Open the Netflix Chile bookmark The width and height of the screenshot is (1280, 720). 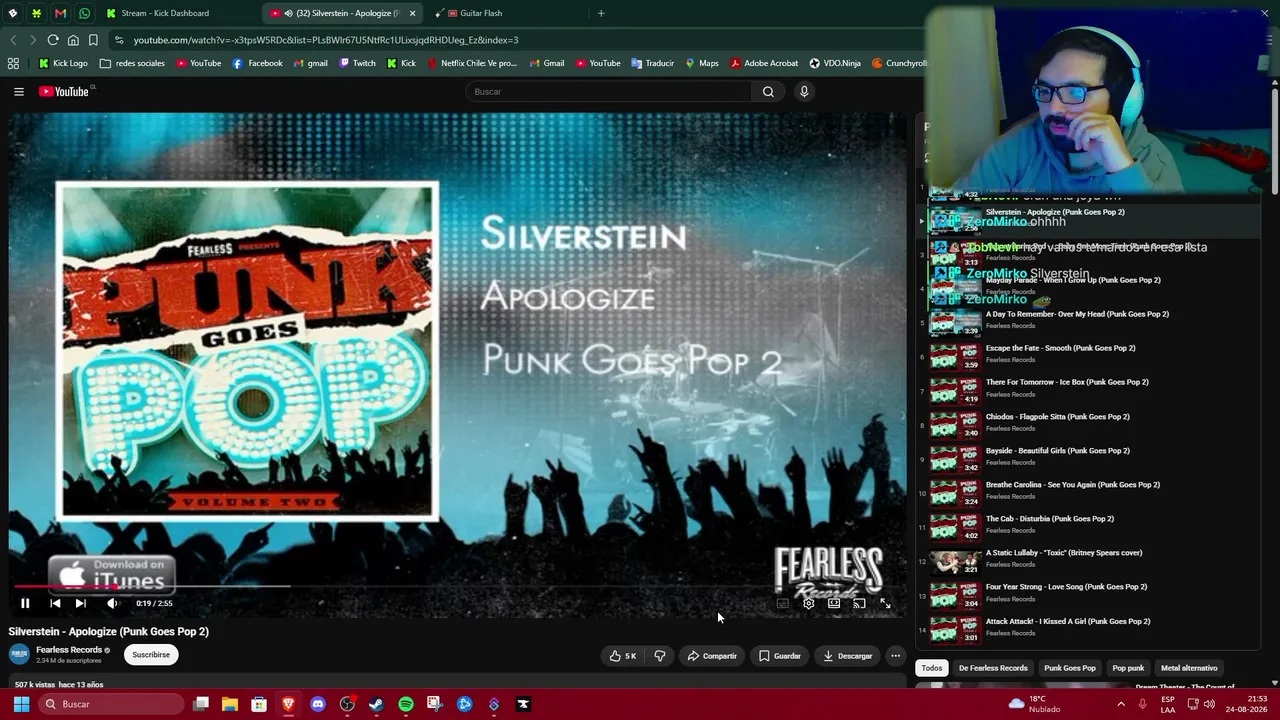(472, 63)
